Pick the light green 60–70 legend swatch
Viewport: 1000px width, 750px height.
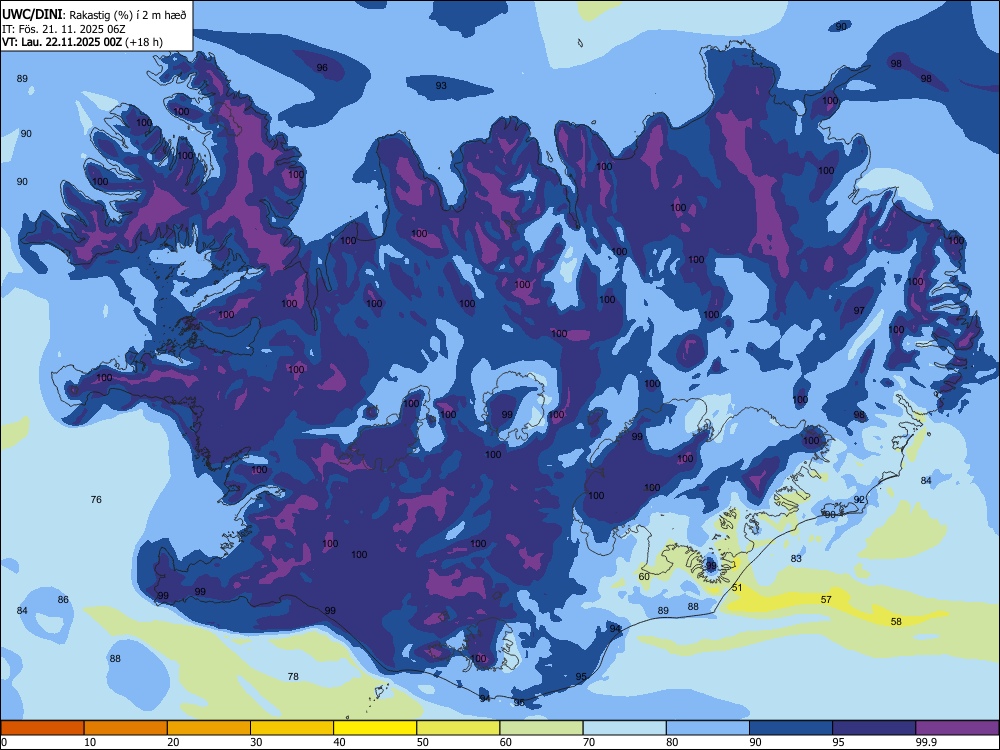point(541,728)
